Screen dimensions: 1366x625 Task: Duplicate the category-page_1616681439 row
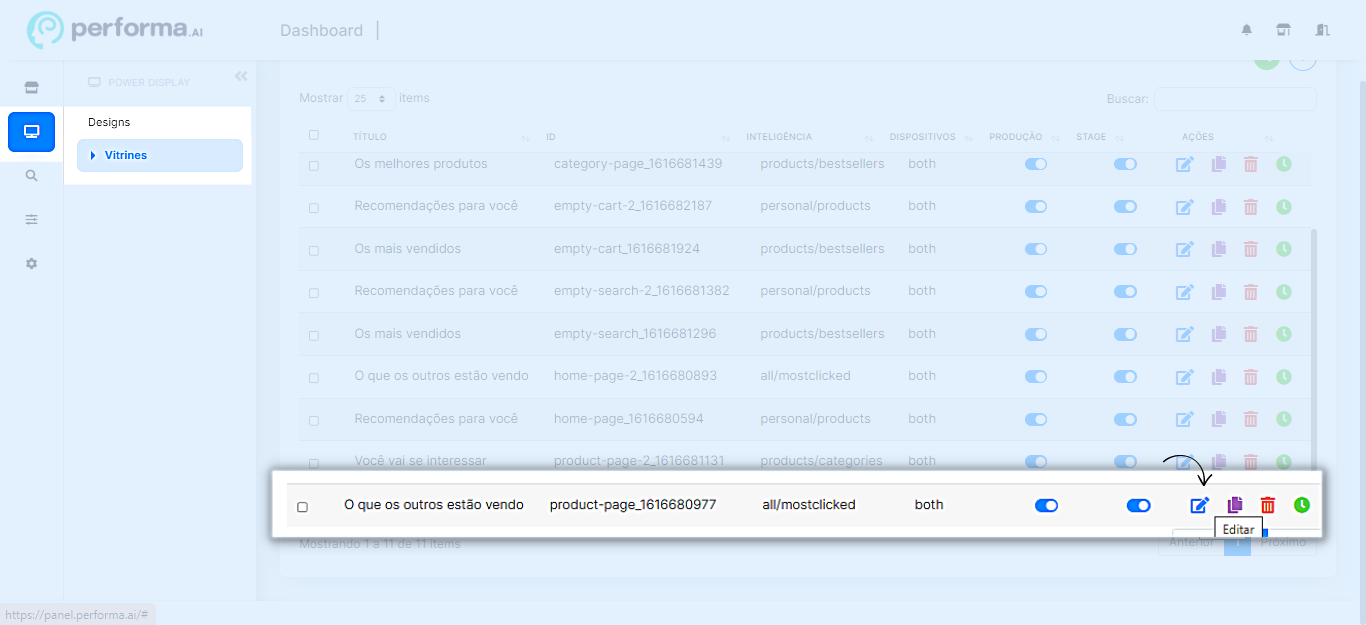(1218, 164)
